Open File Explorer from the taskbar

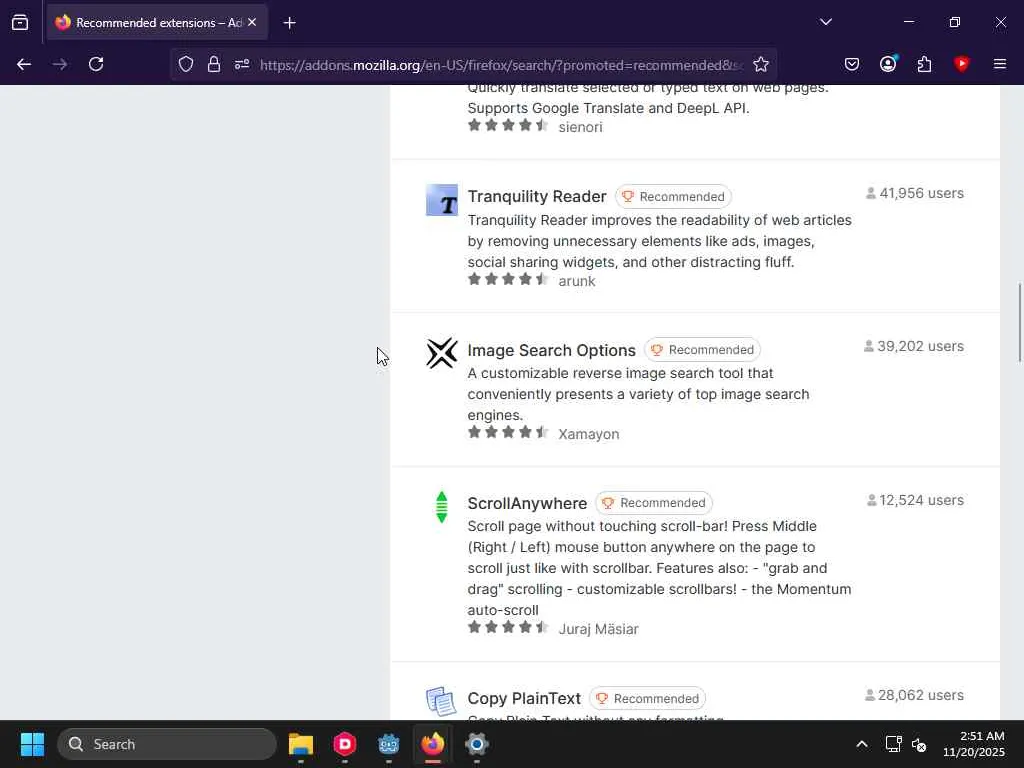[301, 744]
